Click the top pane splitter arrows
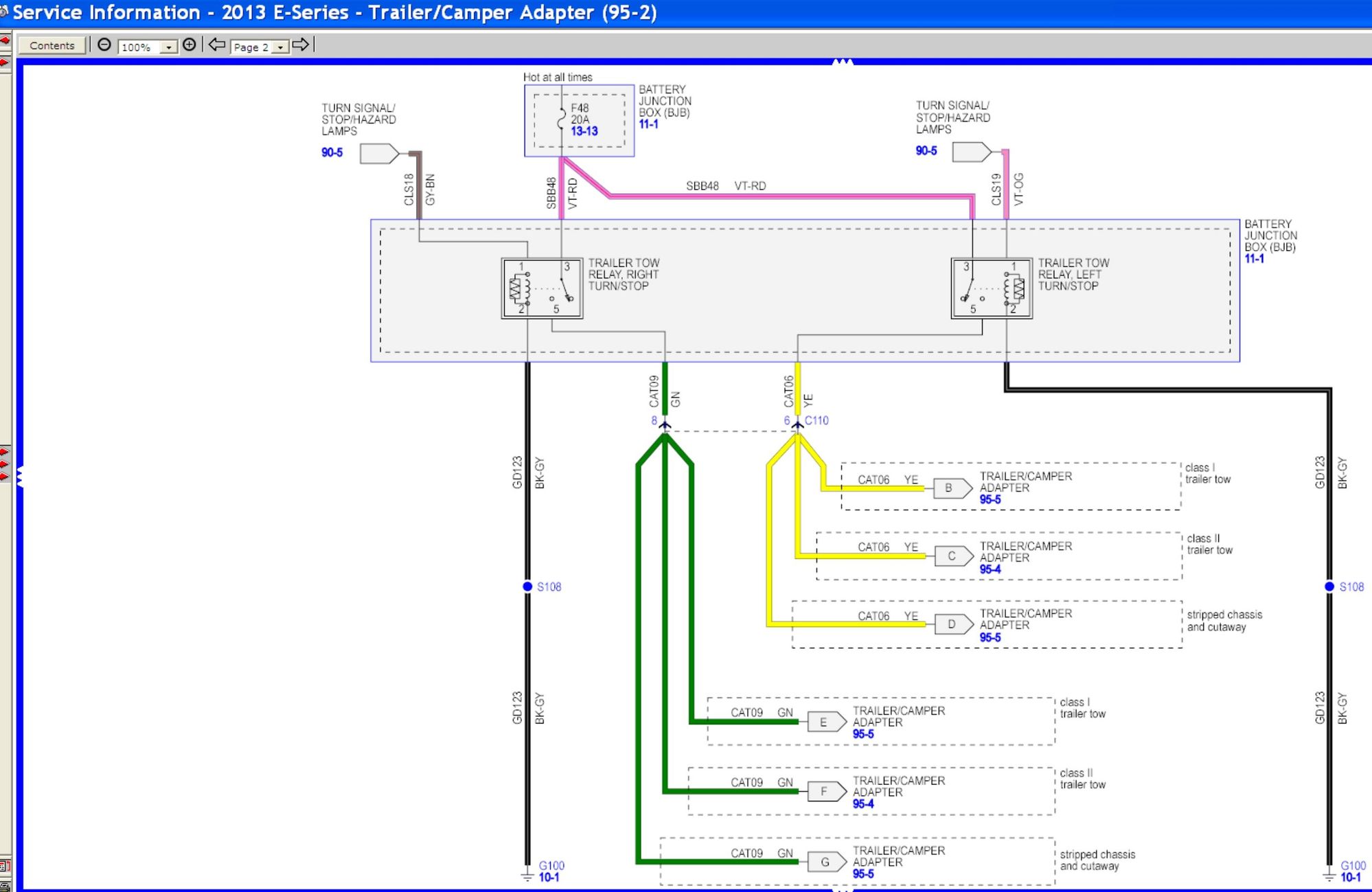Screen dimensions: 1372x892 tap(843, 62)
